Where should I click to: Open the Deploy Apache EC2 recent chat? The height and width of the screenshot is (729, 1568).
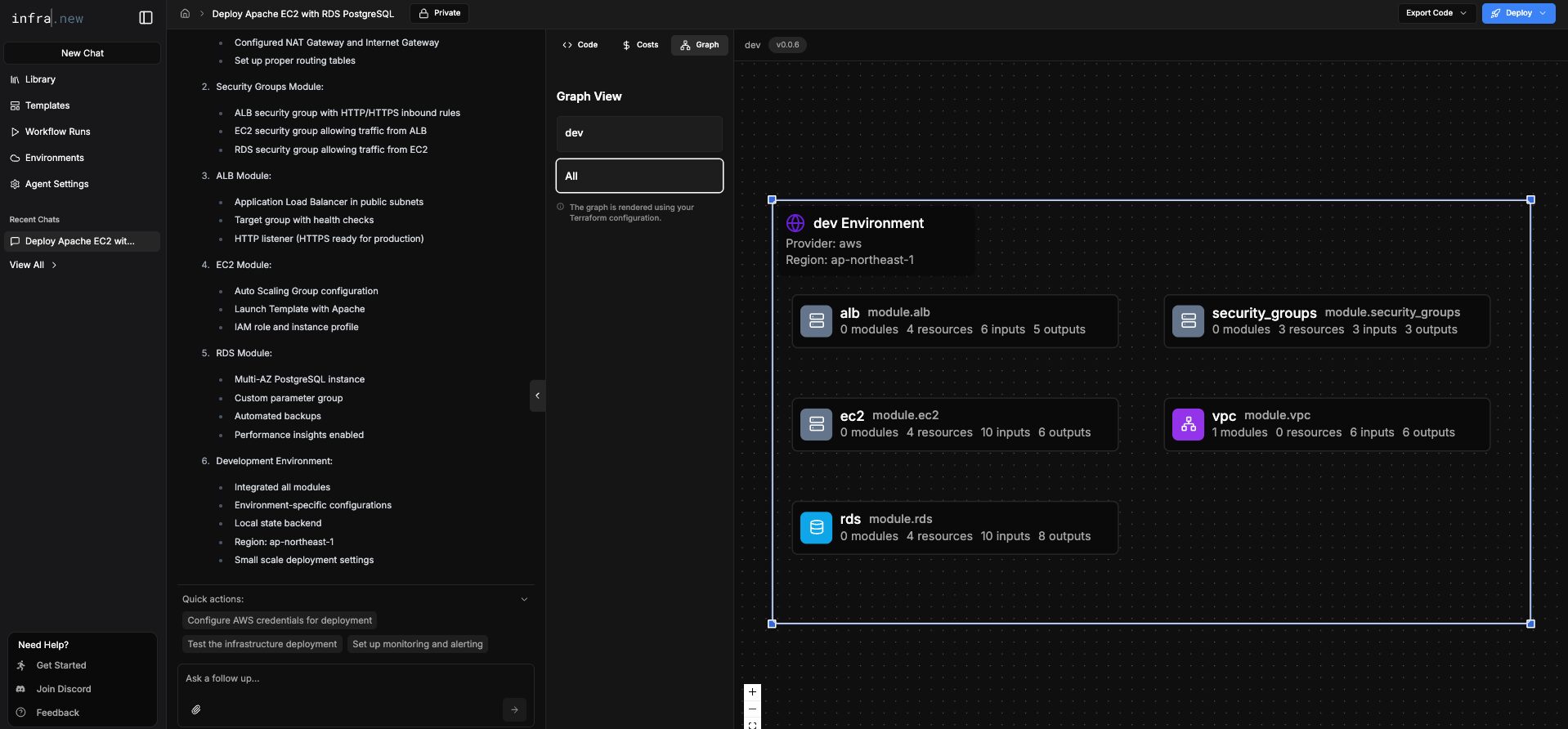tap(82, 241)
